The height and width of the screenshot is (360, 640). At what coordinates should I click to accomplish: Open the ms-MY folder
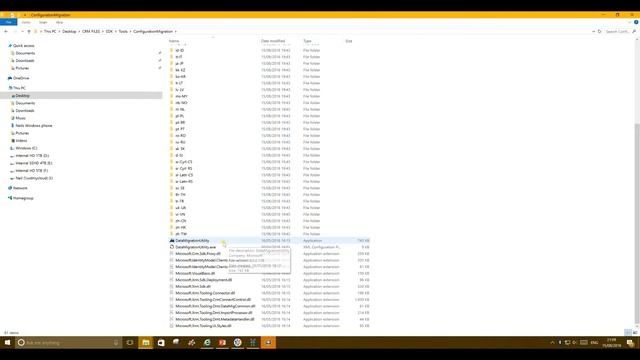click(x=181, y=96)
